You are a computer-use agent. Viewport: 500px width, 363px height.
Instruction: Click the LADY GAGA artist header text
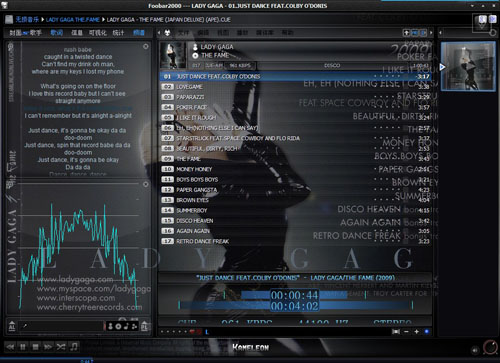217,47
